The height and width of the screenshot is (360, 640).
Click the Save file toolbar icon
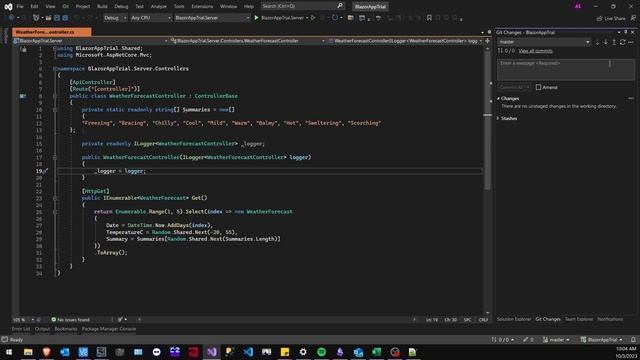tap(57, 18)
